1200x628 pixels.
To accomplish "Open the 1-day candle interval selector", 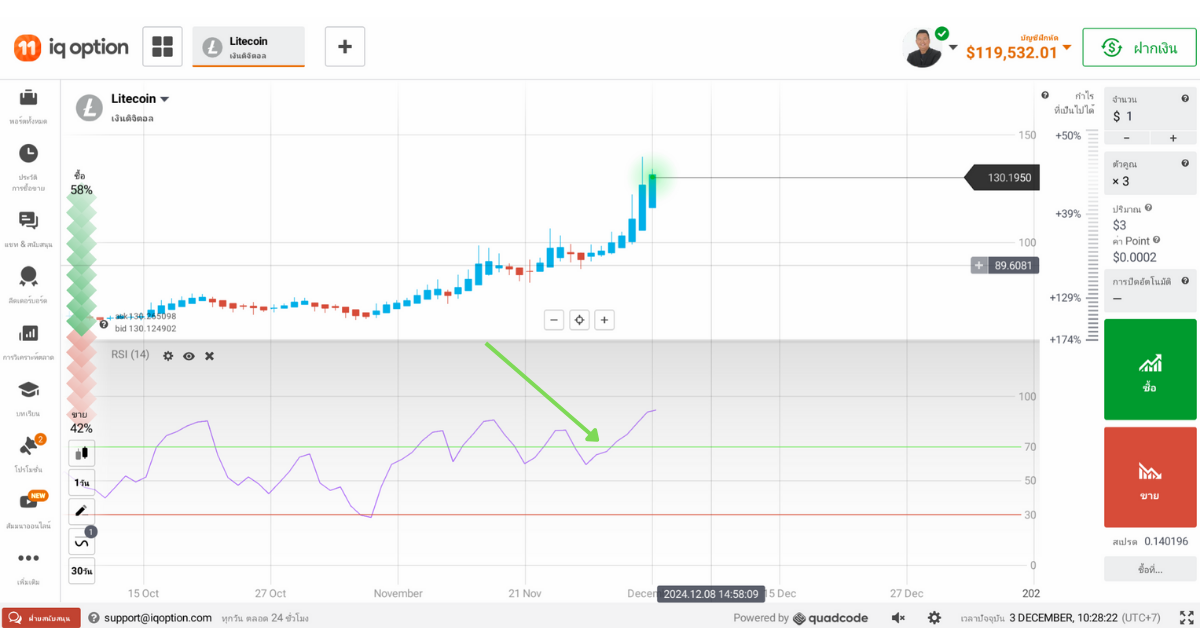I will point(82,483).
